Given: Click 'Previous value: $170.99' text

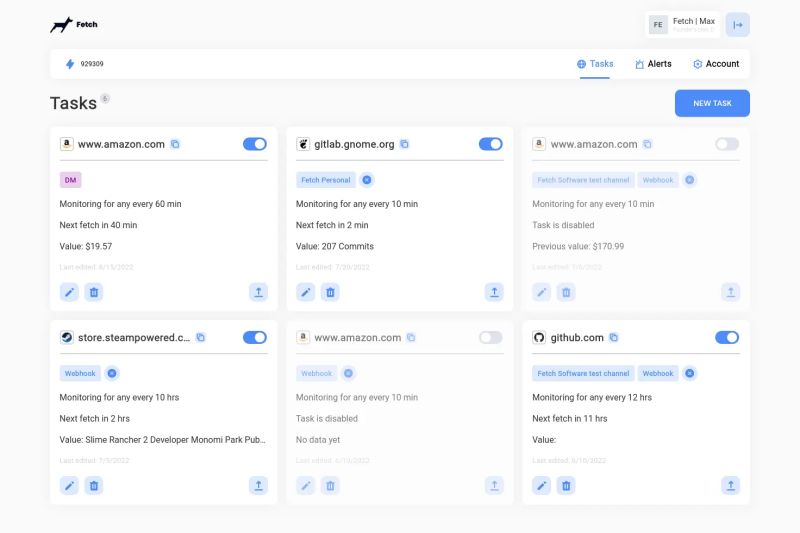Looking at the screenshot, I should coord(578,246).
